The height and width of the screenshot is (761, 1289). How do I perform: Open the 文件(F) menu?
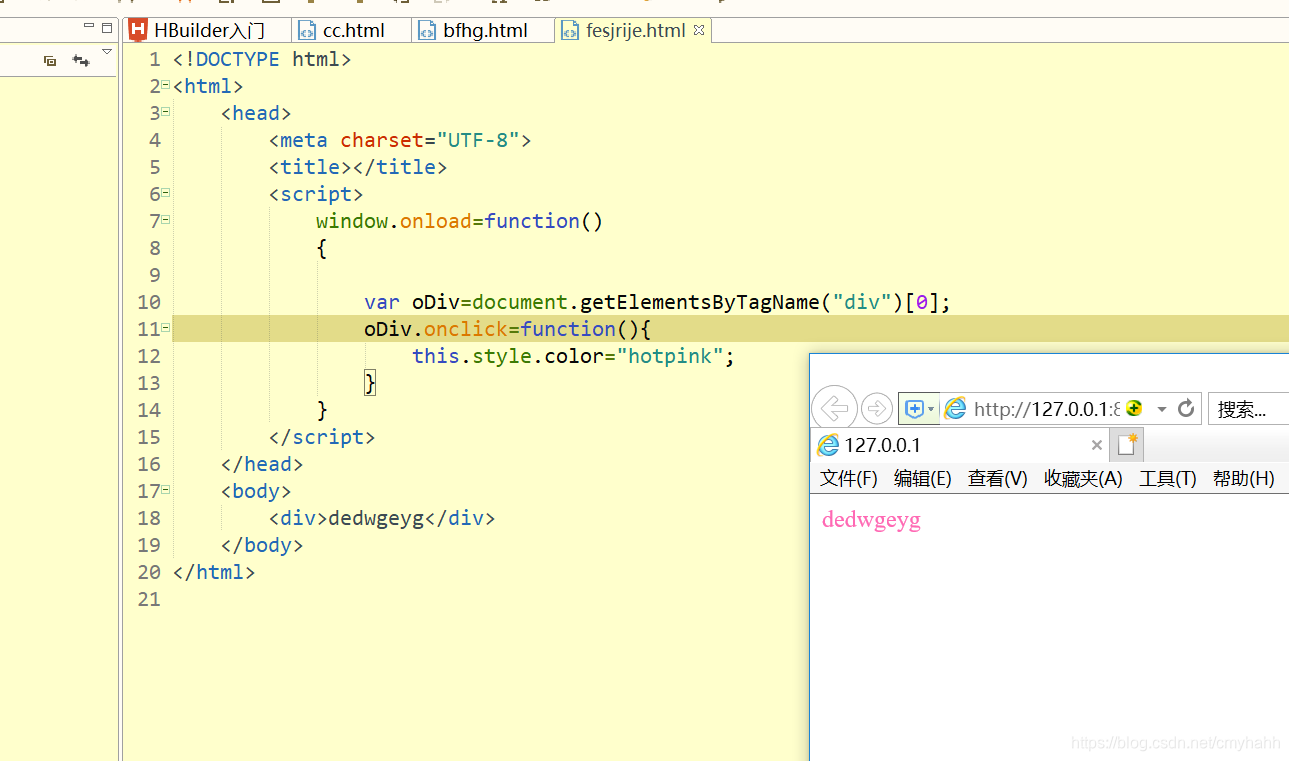tap(849, 478)
